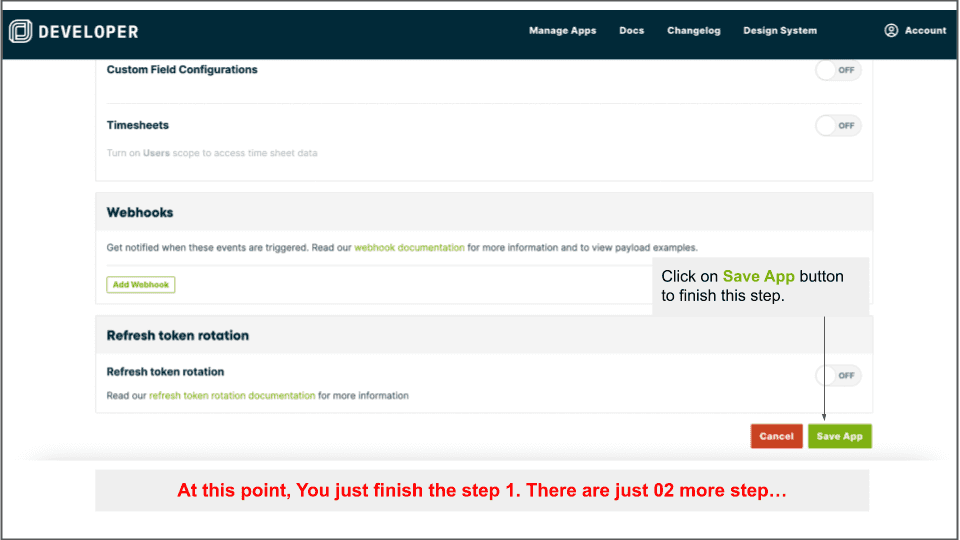Click the Refresh token rotation section header

[x=177, y=336]
